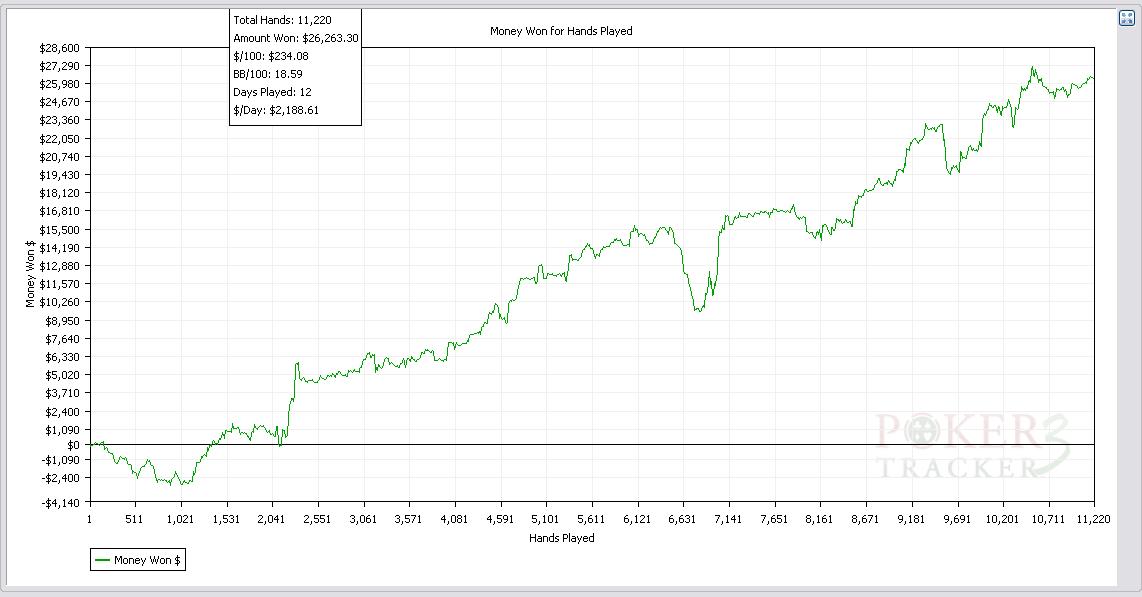Select the 'Money Won $' legend label
The image size is (1142, 597).
click(x=147, y=560)
